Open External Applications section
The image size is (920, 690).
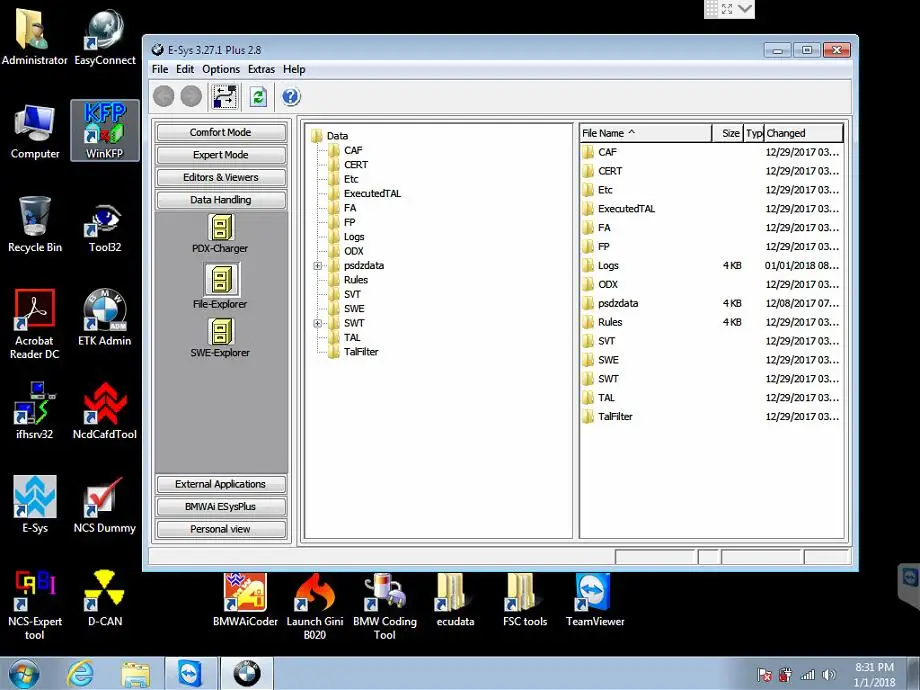pyautogui.click(x=221, y=484)
